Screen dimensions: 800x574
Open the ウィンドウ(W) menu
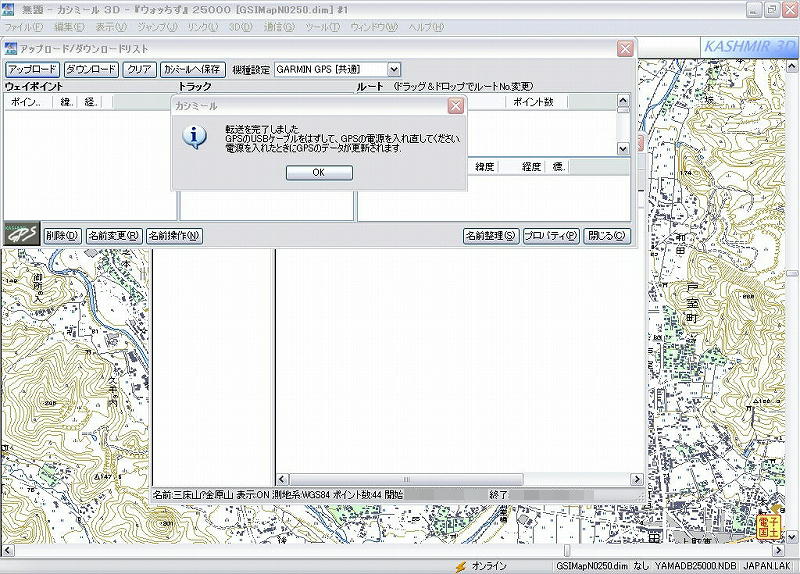click(x=374, y=27)
